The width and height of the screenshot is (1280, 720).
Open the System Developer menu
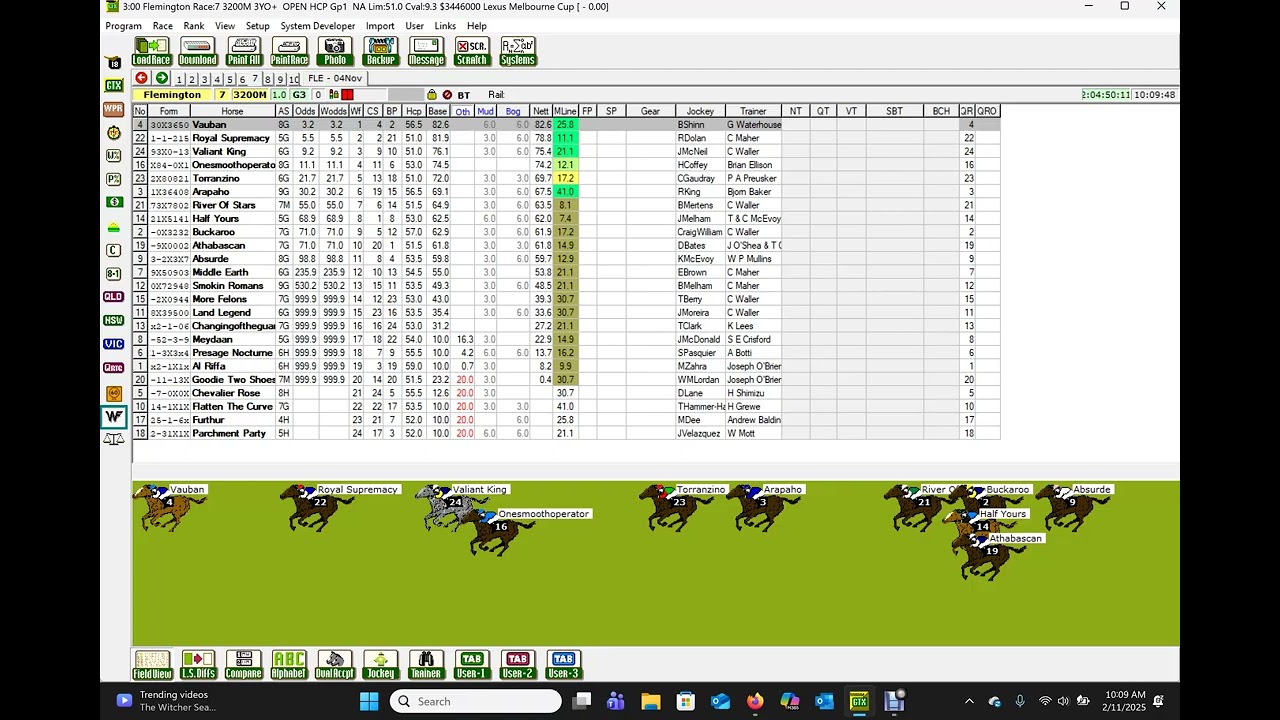318,26
